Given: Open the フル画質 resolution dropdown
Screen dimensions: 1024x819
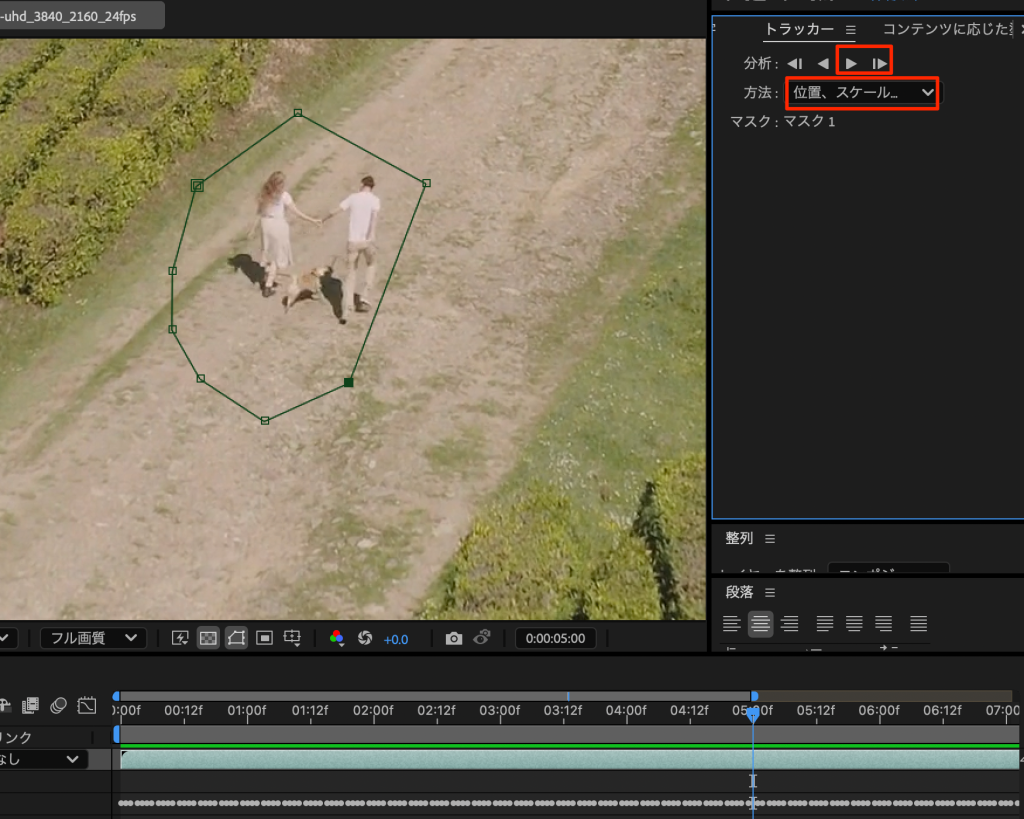Looking at the screenshot, I should 93,638.
